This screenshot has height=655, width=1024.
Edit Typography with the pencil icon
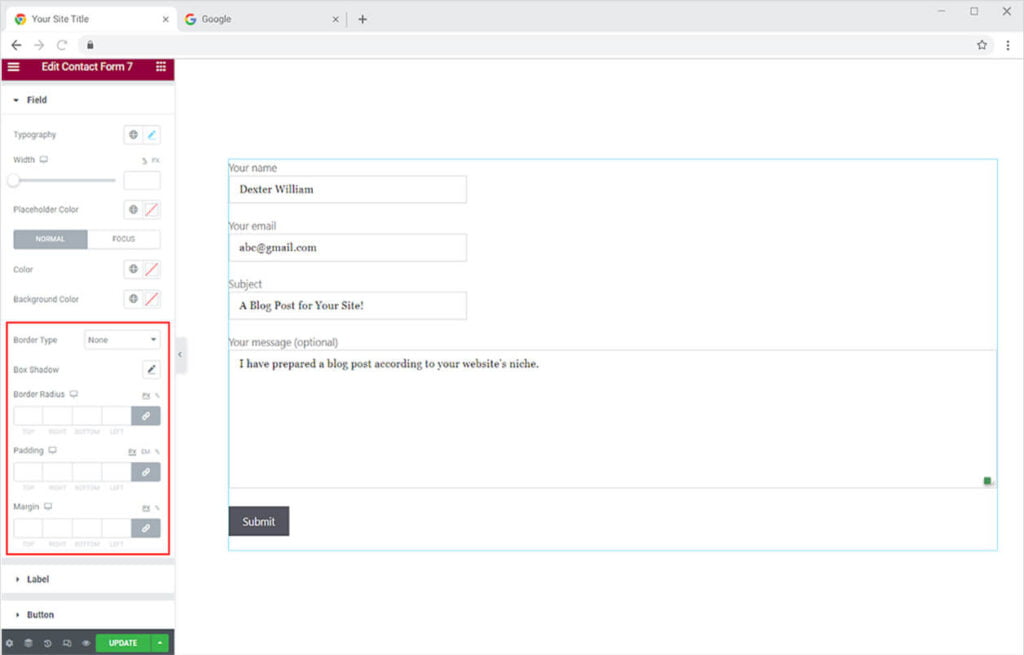coord(152,134)
